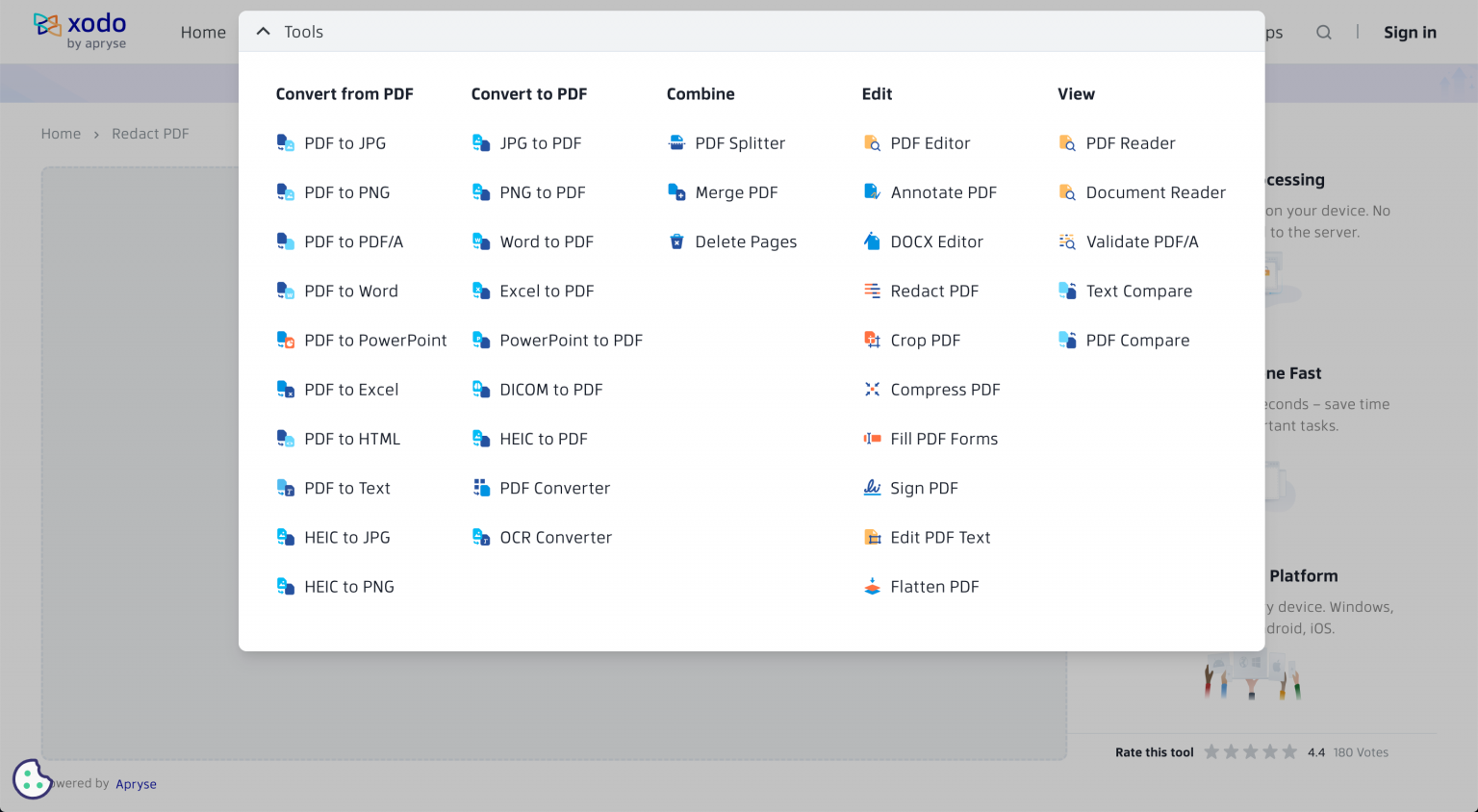Viewport: 1478px width, 812px height.
Task: Click the Delete Pages trash icon
Action: pyautogui.click(x=676, y=241)
